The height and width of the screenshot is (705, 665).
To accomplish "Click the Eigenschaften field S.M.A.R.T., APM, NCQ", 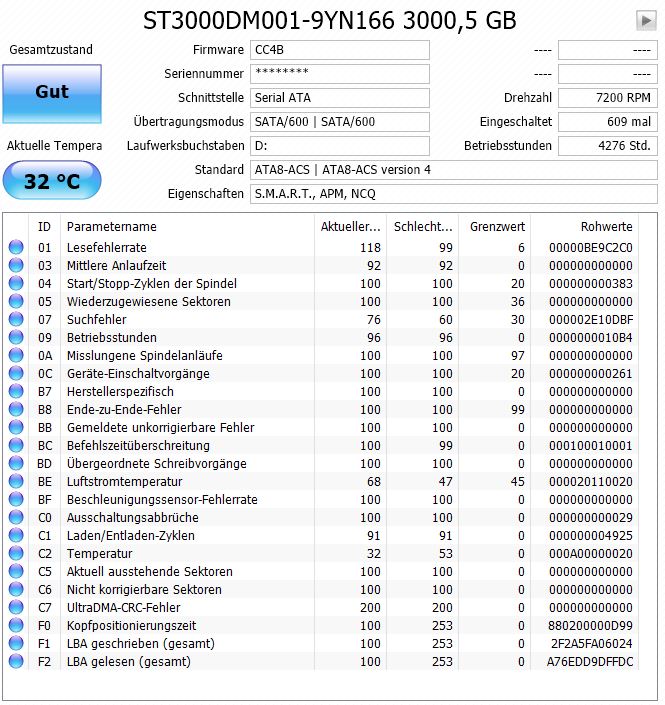I will tap(454, 194).
